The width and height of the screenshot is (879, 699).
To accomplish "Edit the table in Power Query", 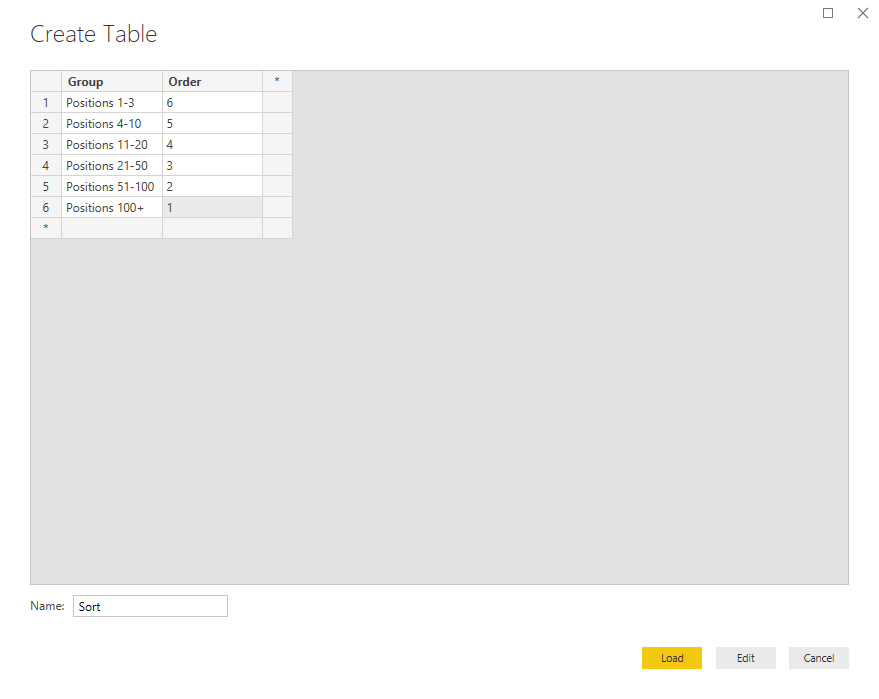I will point(745,658).
